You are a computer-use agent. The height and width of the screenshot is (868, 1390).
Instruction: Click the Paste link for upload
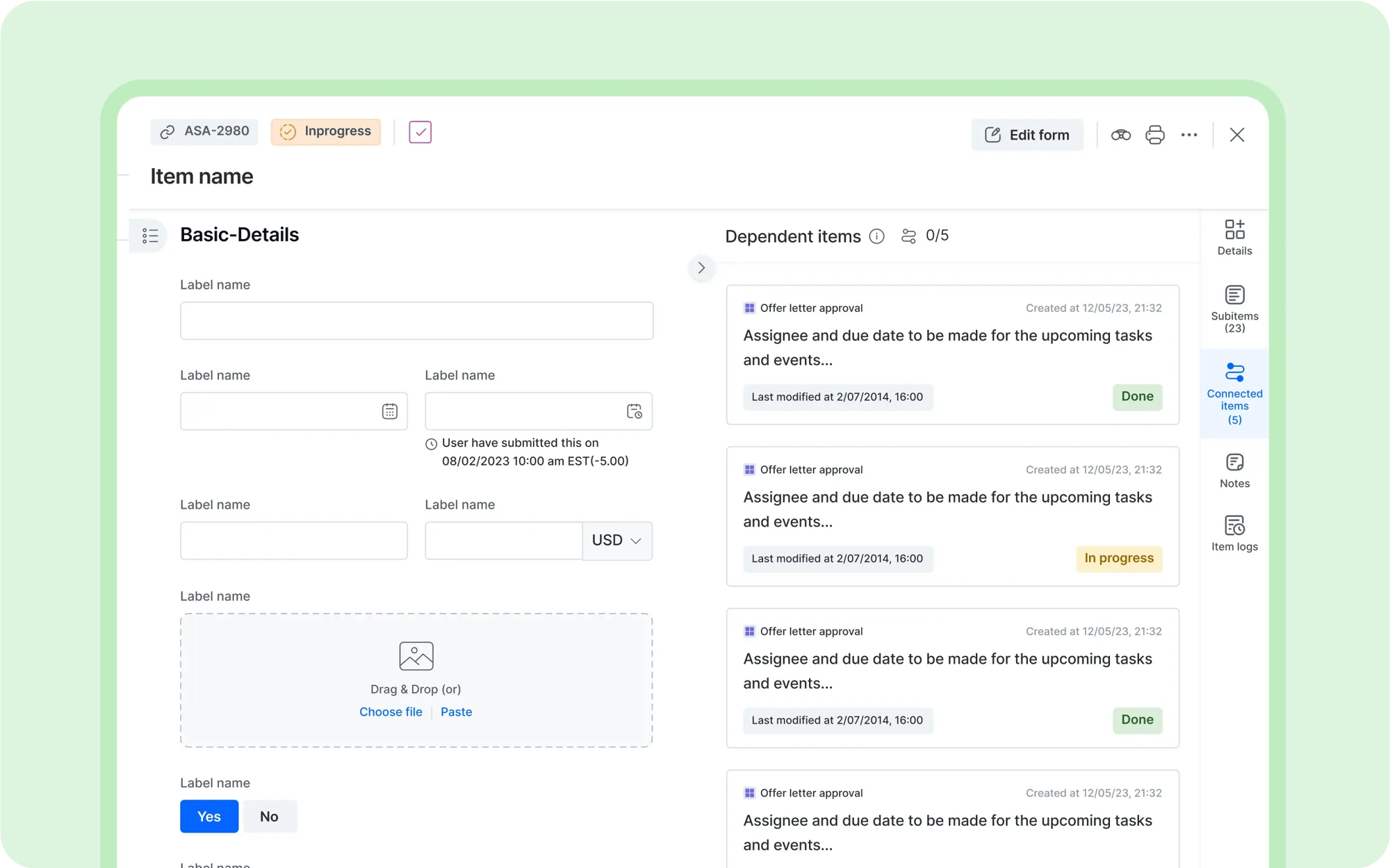pos(456,712)
